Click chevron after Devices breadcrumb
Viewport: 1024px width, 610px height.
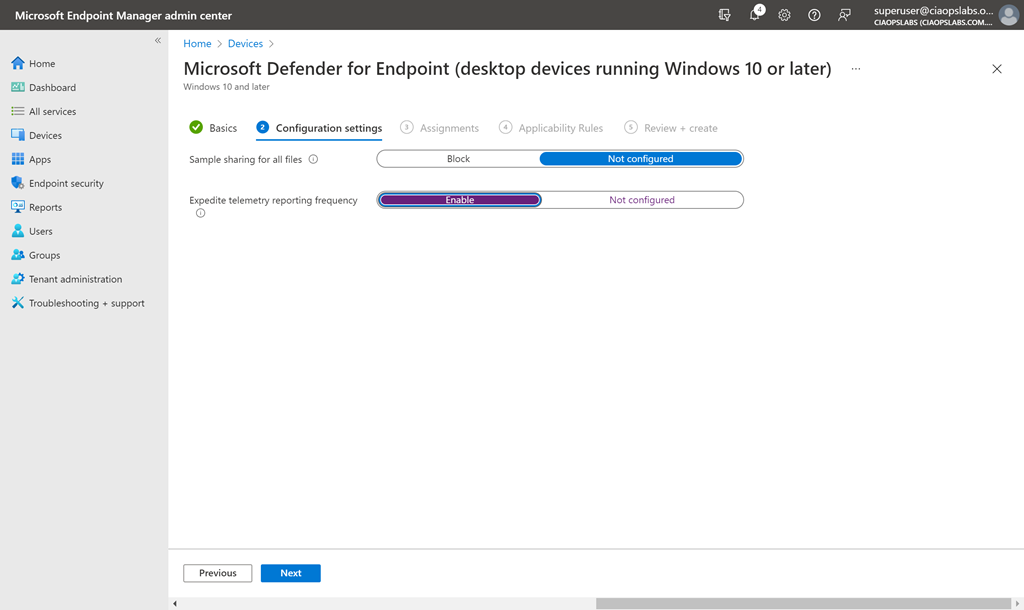coord(271,44)
